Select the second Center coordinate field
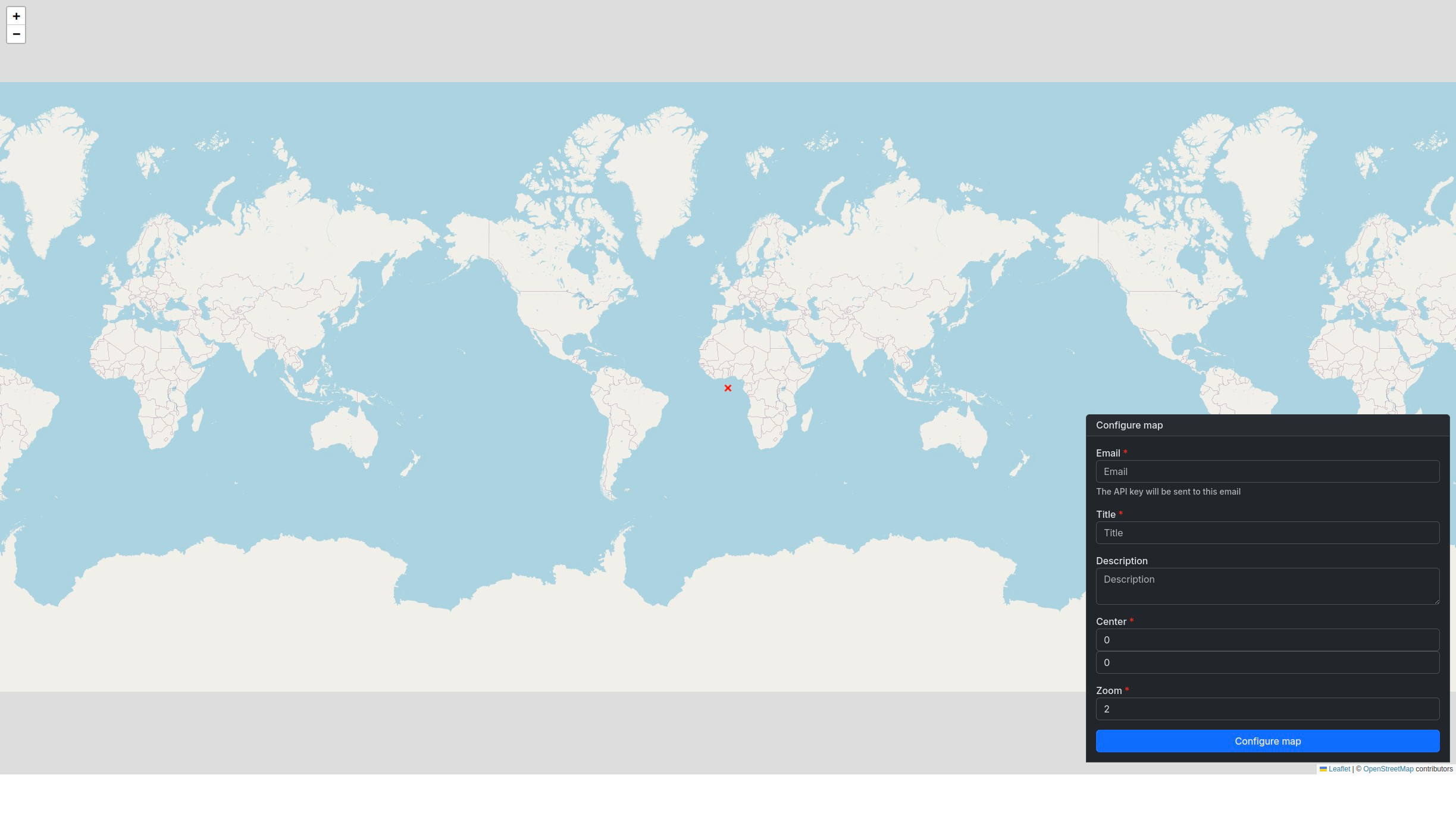Viewport: 1456px width, 819px height. click(1267, 662)
